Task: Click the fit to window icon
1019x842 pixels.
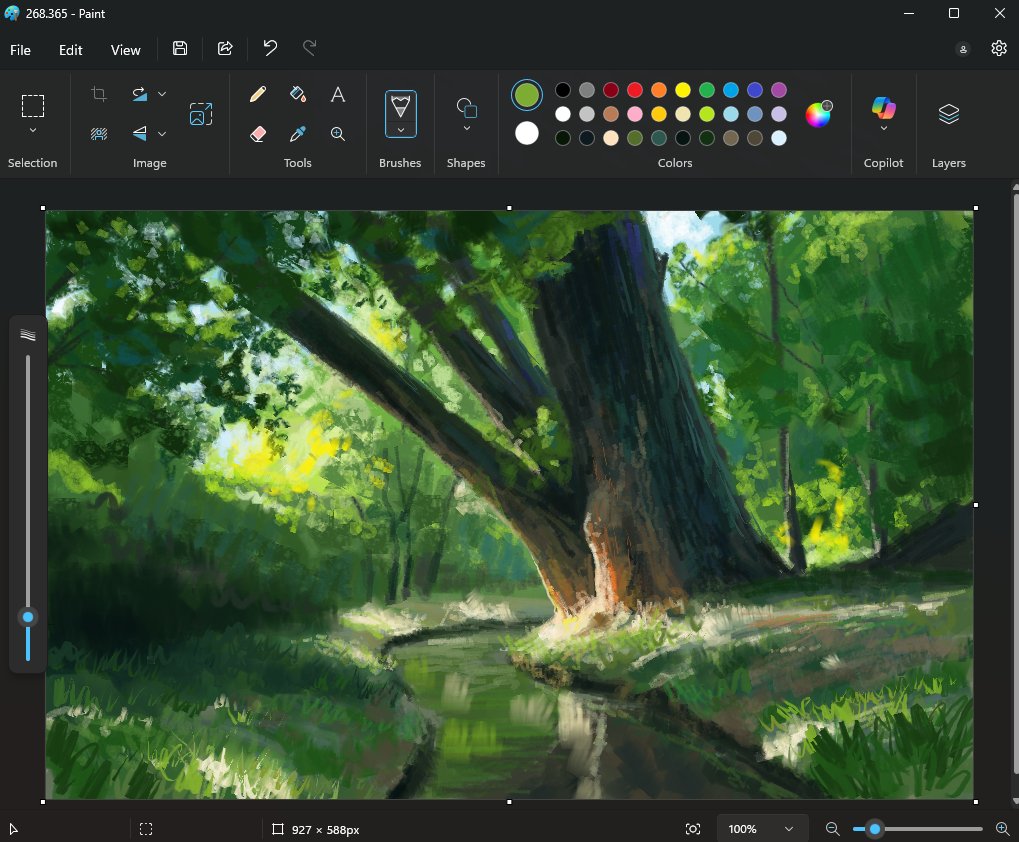Action: (693, 829)
